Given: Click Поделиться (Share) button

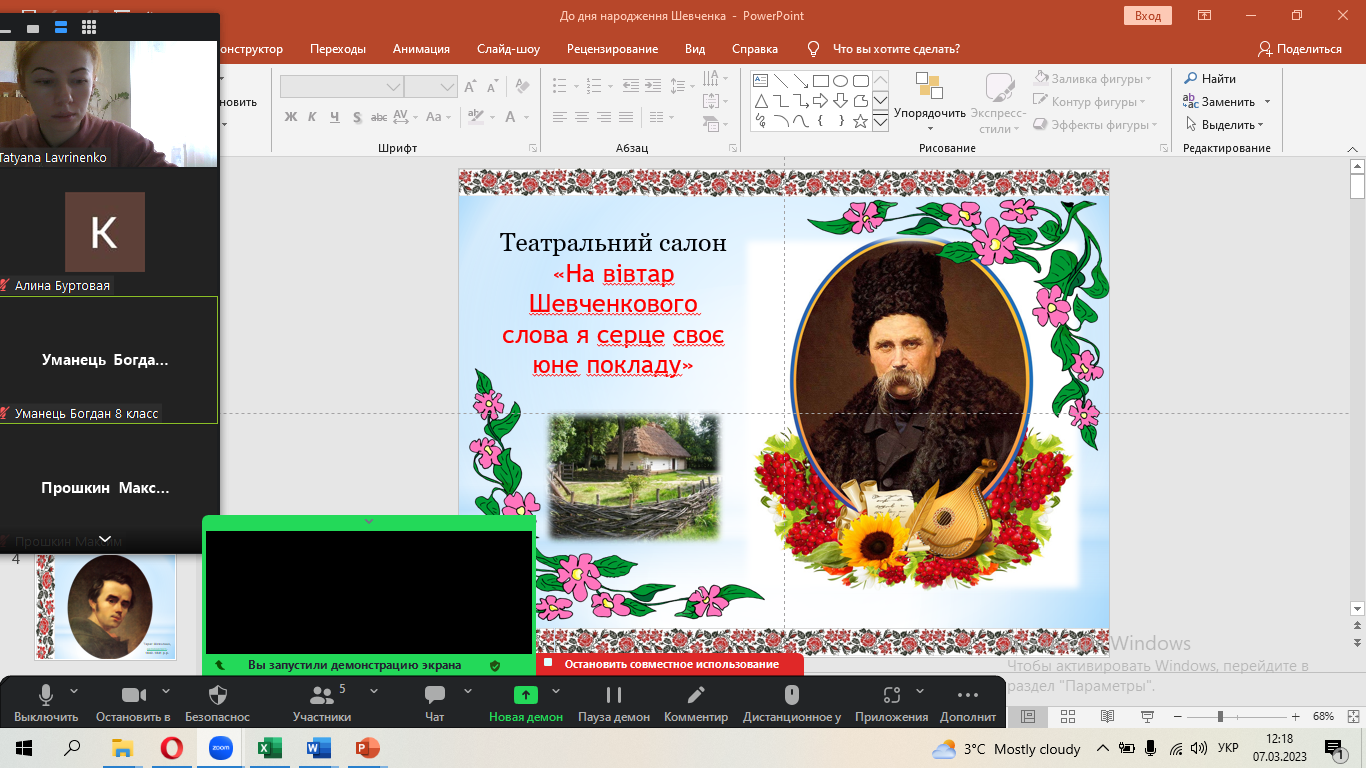Looking at the screenshot, I should click(1300, 49).
